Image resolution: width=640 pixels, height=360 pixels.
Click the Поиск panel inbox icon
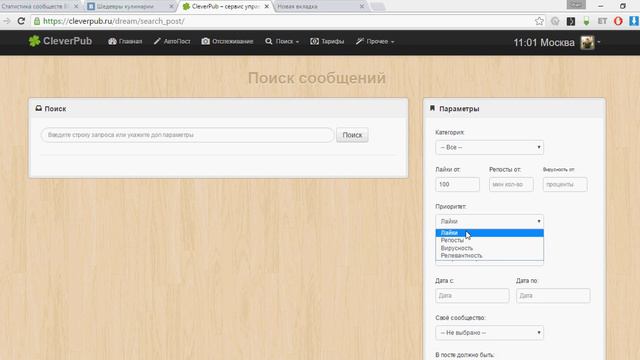[x=38, y=108]
